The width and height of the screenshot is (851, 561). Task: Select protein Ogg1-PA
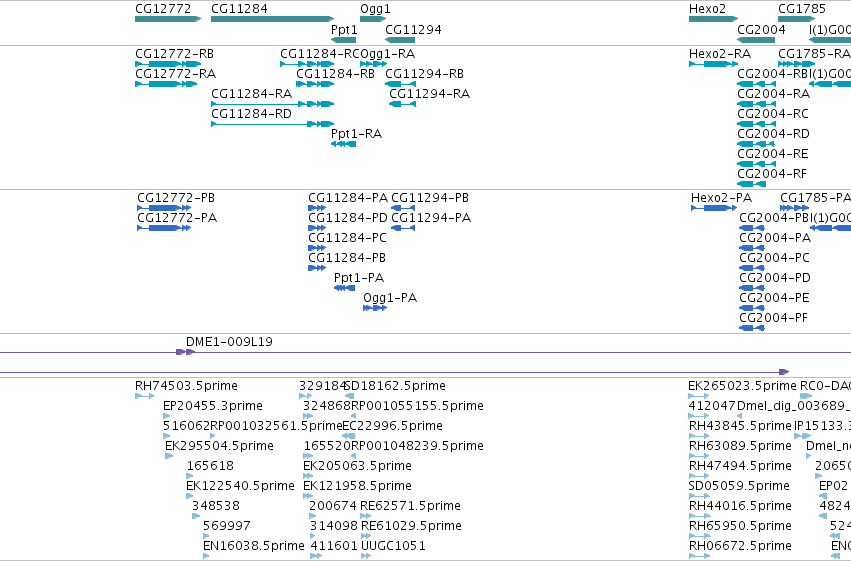pyautogui.click(x=375, y=308)
